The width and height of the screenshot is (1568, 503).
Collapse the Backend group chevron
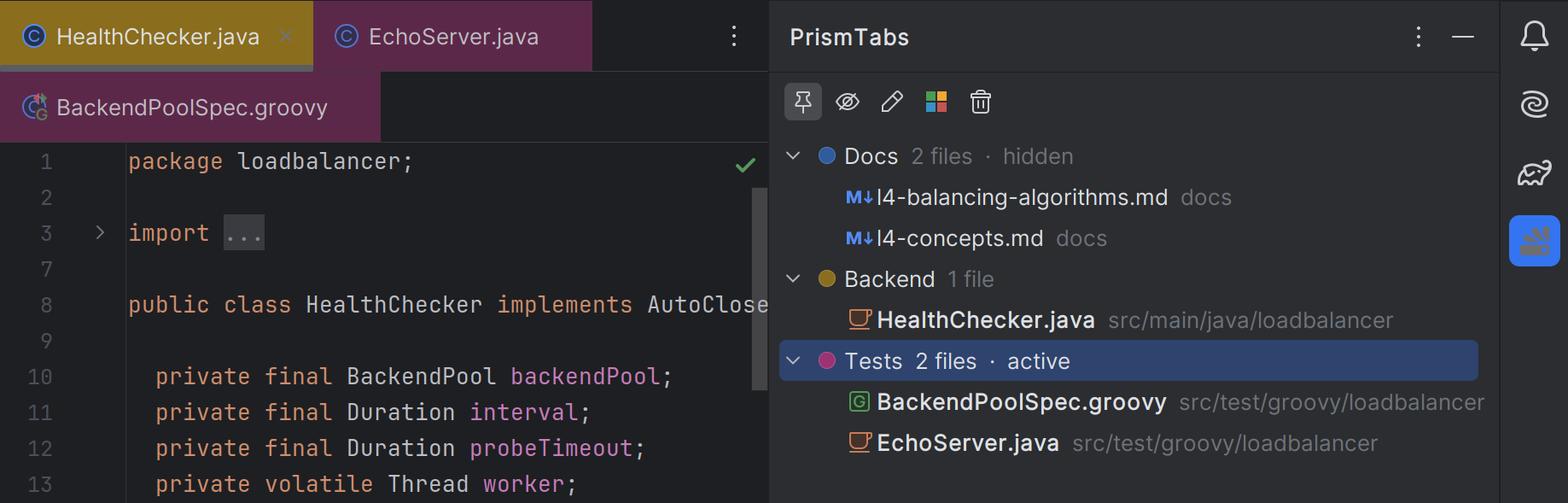click(793, 279)
